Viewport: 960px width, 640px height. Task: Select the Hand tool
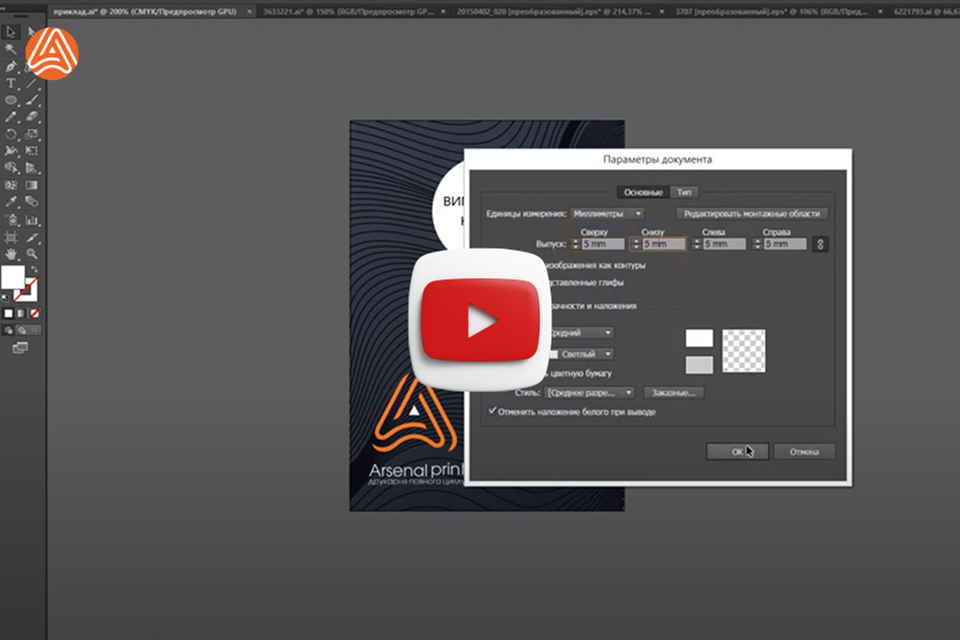click(x=11, y=254)
